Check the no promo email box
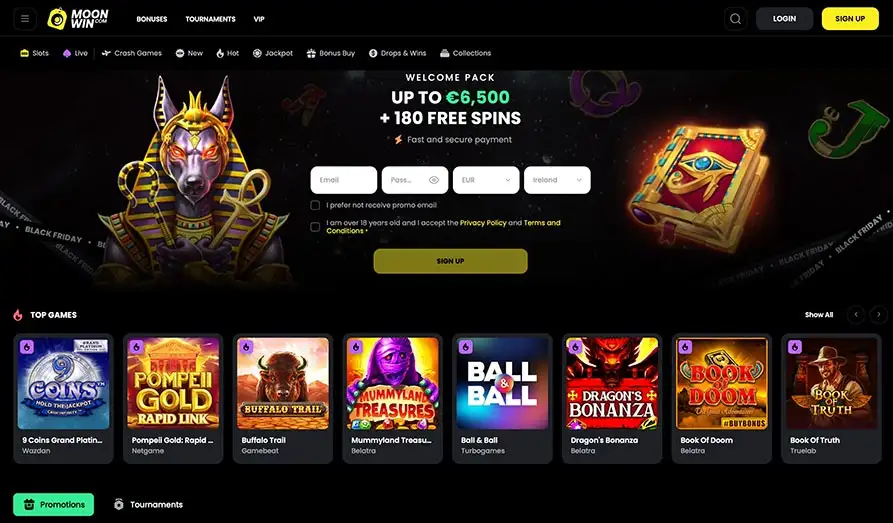This screenshot has height=523, width=893. [315, 205]
